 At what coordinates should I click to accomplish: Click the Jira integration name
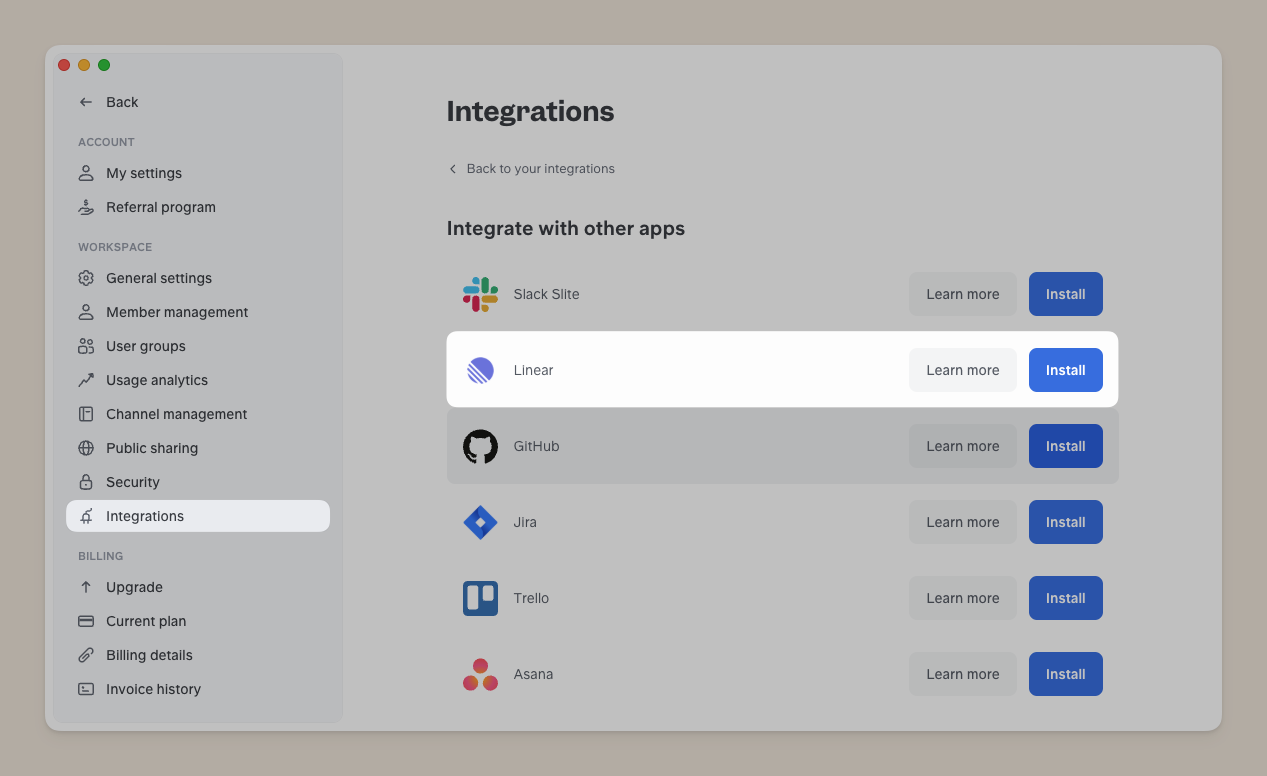click(x=525, y=522)
